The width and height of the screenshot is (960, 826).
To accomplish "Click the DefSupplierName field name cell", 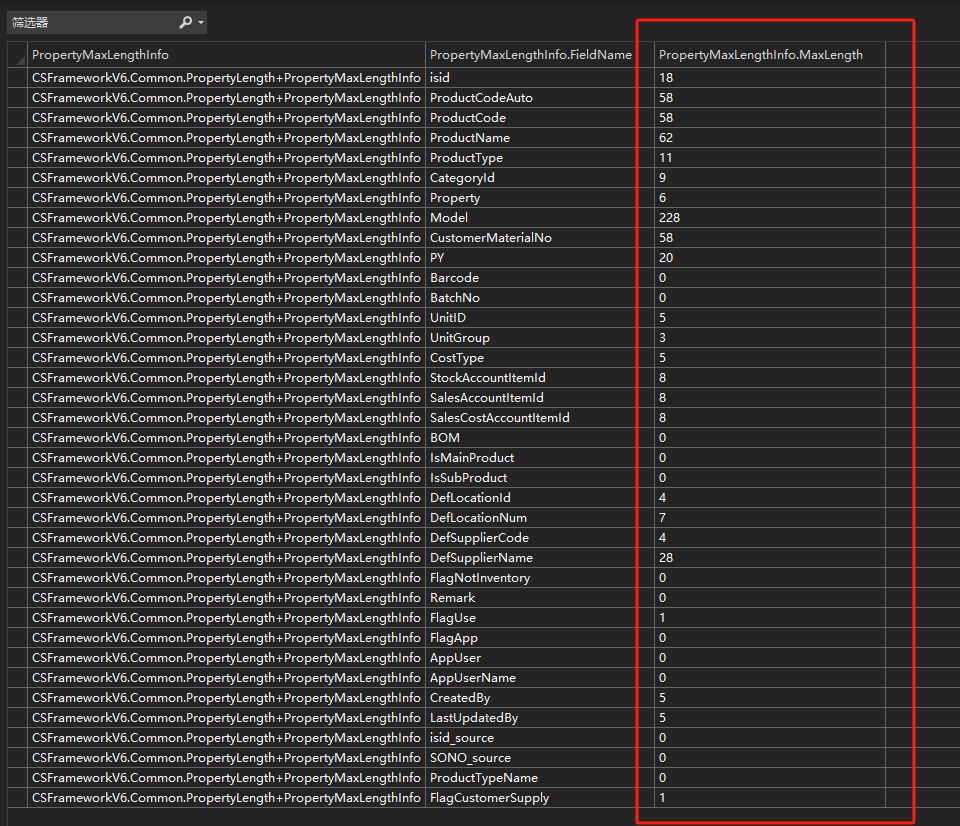I will click(481, 558).
